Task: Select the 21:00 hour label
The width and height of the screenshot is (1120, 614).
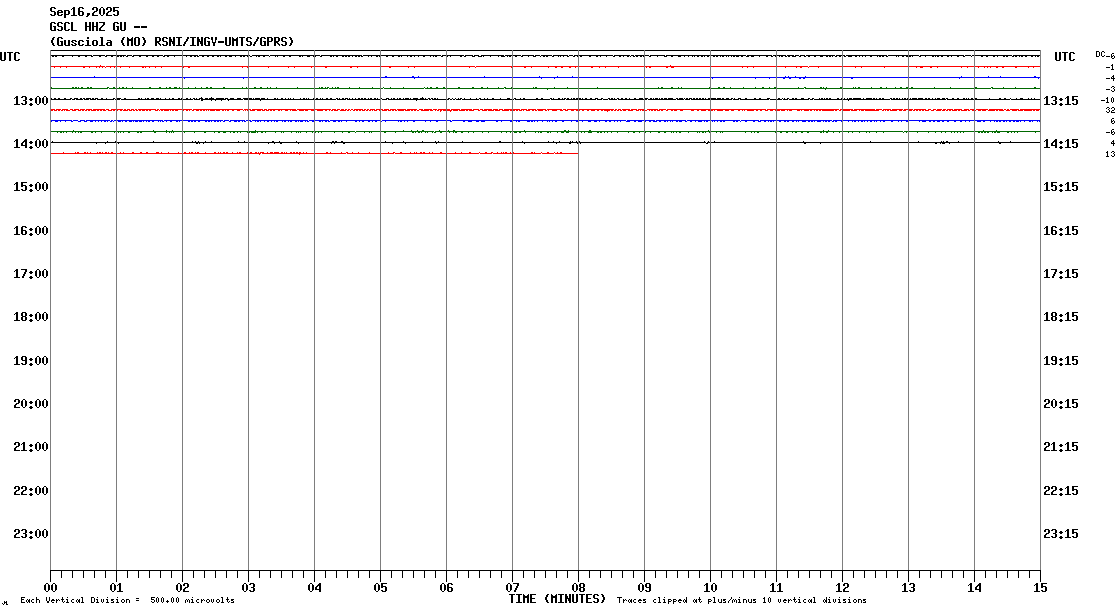Action: [x=31, y=447]
